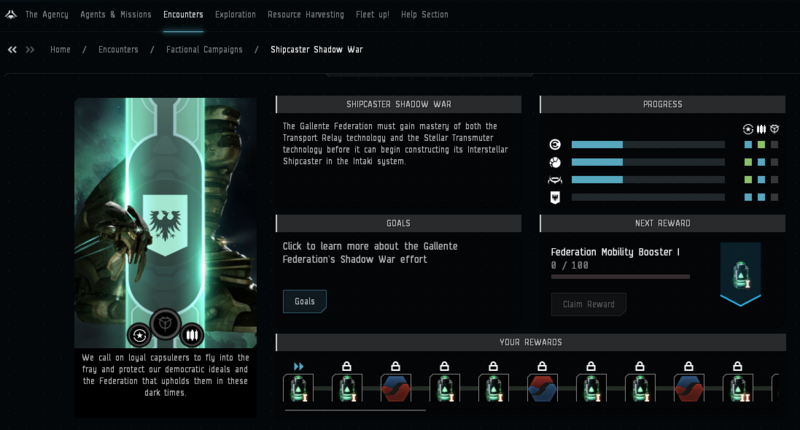Viewport: 800px width, 430px height.
Task: Click the empty progress bar beside eagle shield icon
Action: [x=648, y=197]
